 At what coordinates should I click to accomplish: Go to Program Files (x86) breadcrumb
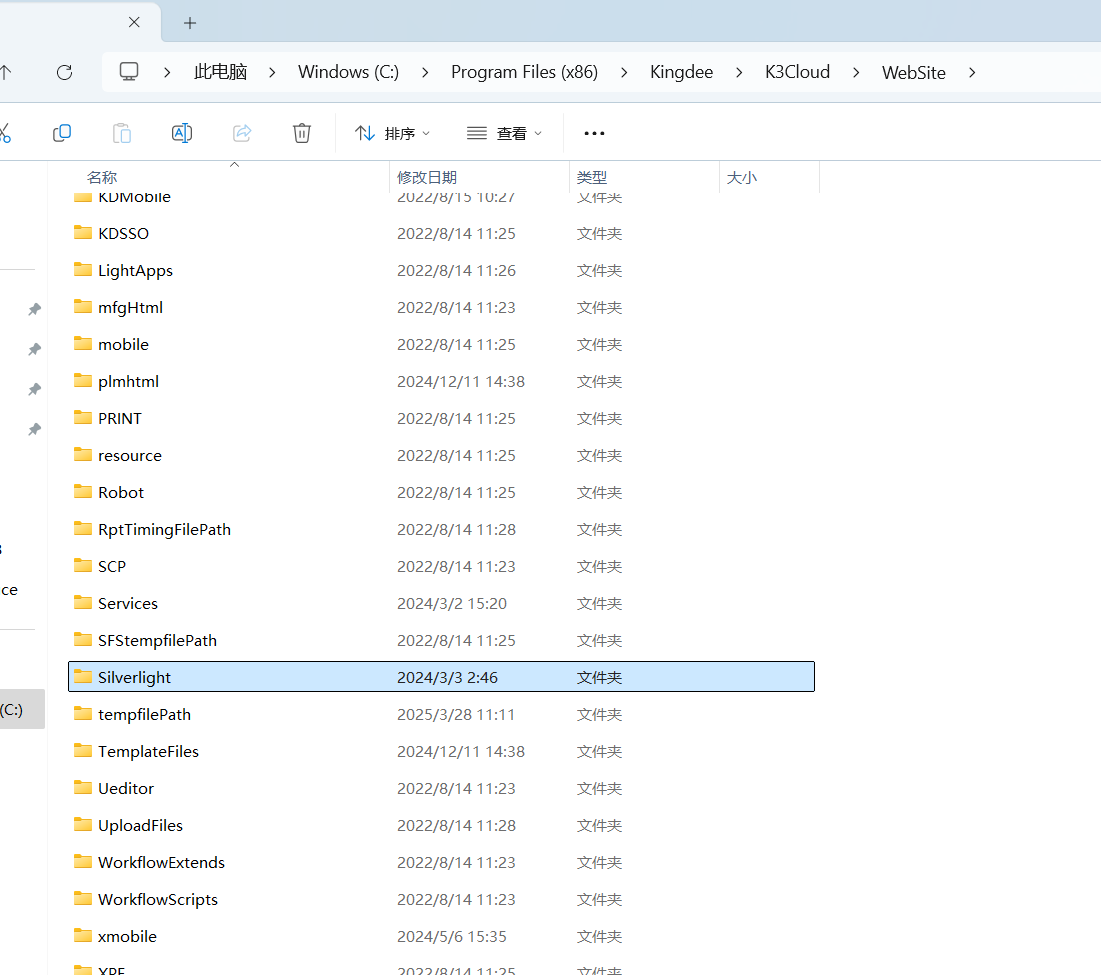pos(525,72)
